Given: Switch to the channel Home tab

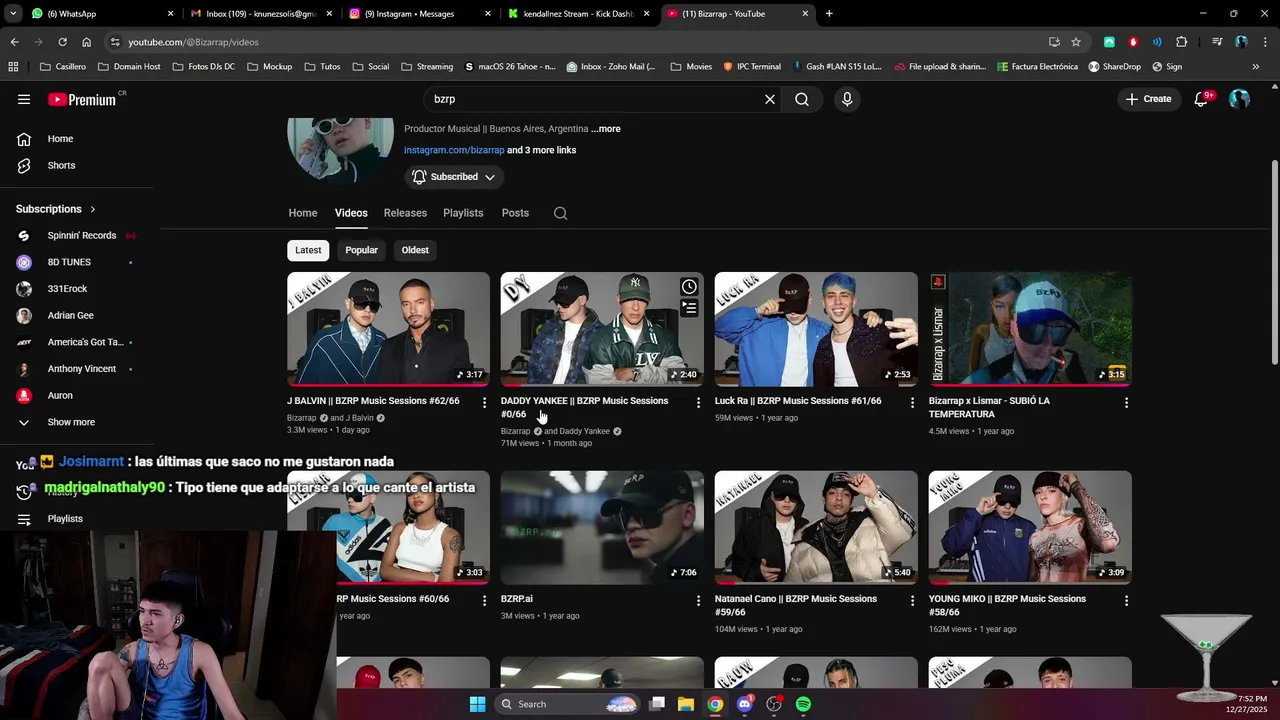Looking at the screenshot, I should [303, 213].
